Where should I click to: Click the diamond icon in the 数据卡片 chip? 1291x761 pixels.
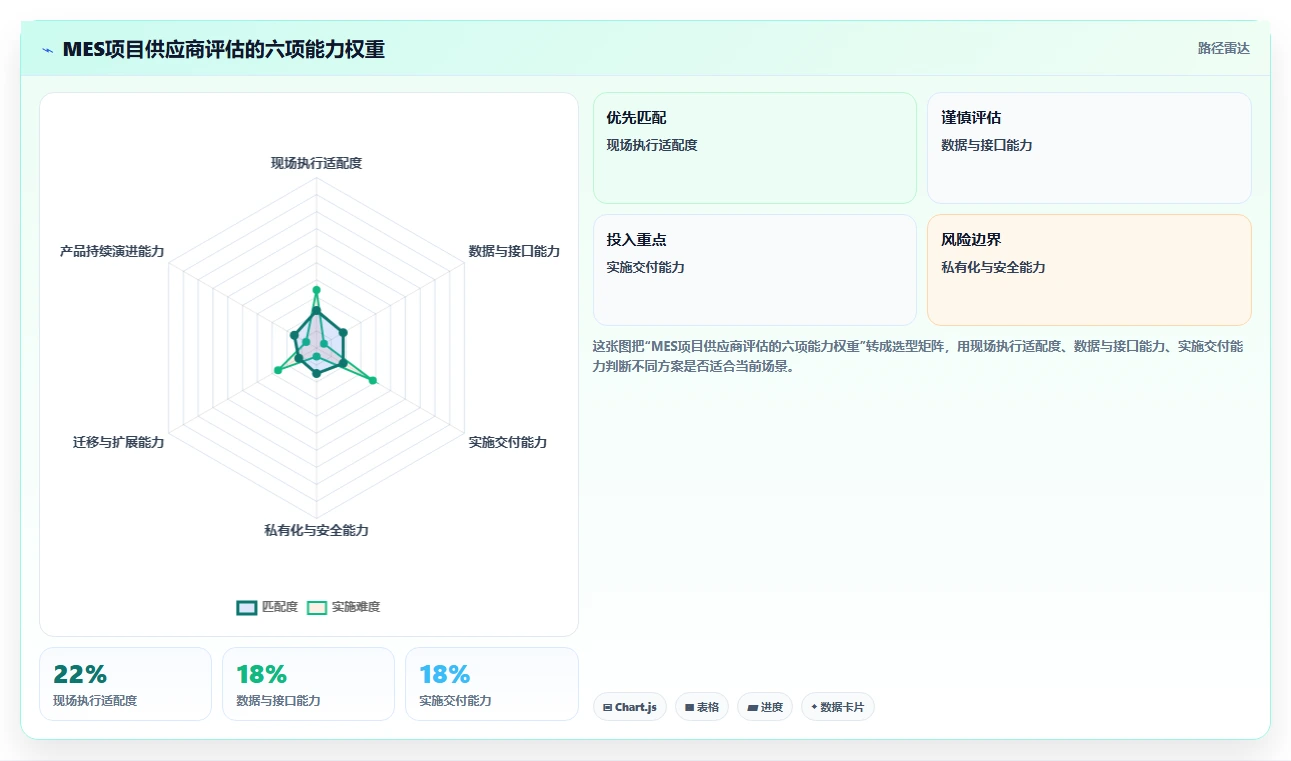[x=814, y=707]
